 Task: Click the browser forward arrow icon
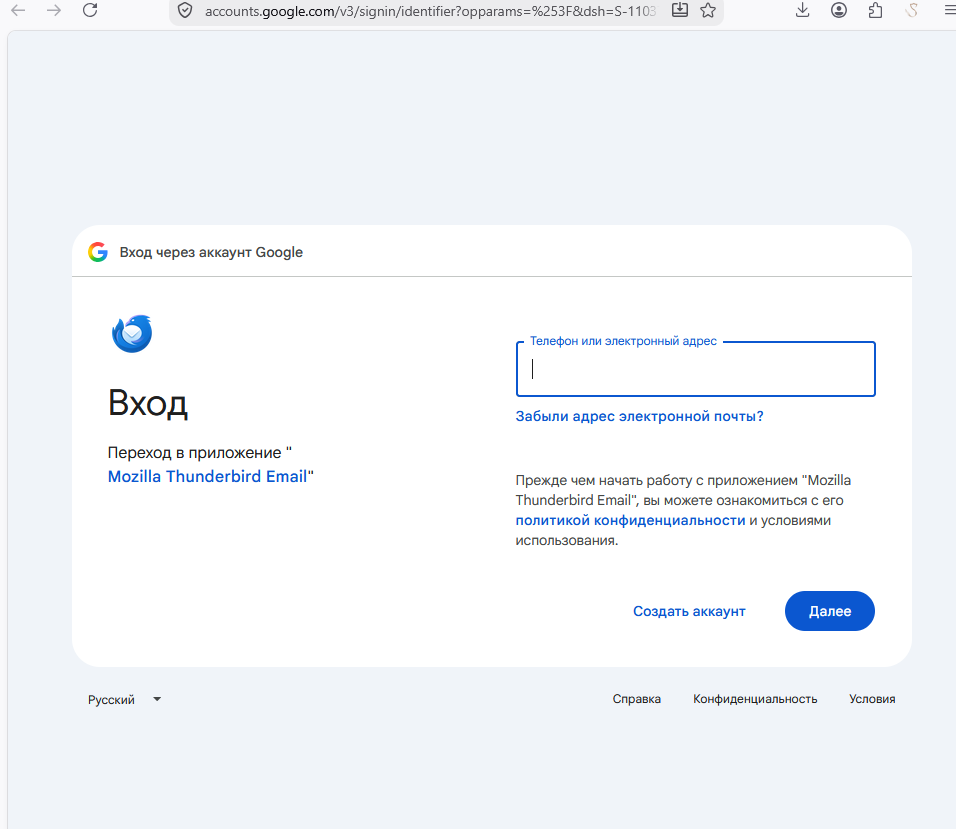pyautogui.click(x=54, y=10)
